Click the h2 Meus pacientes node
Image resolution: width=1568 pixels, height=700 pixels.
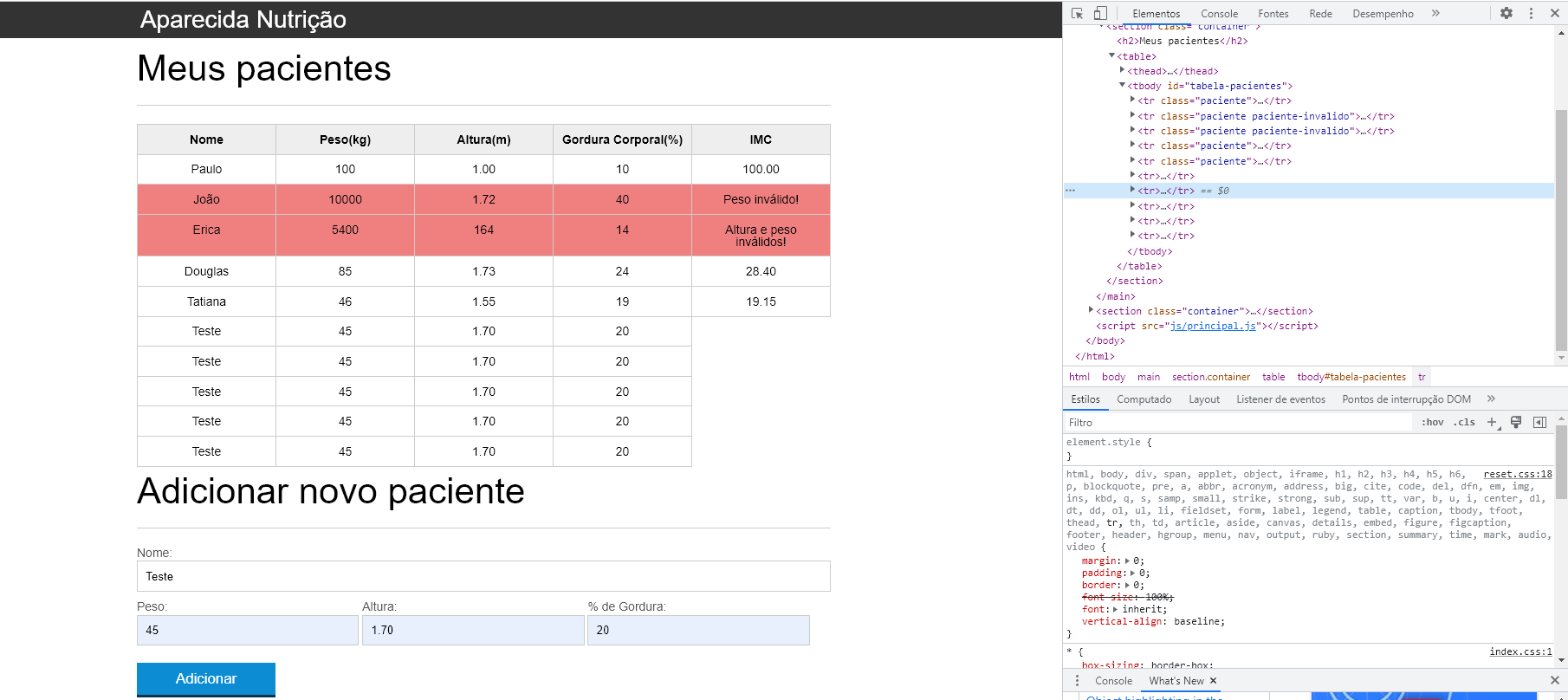(1182, 41)
